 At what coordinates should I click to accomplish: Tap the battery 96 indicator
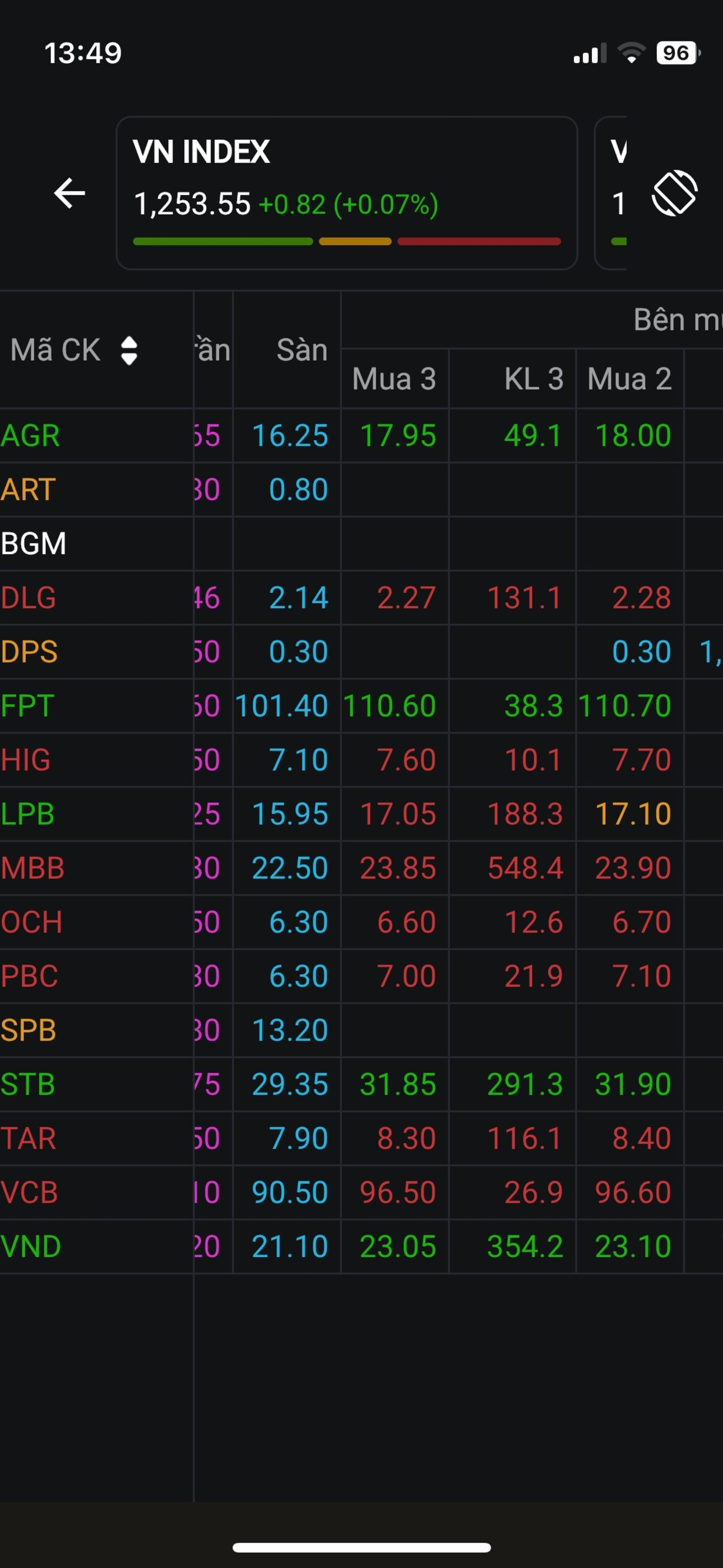click(678, 53)
